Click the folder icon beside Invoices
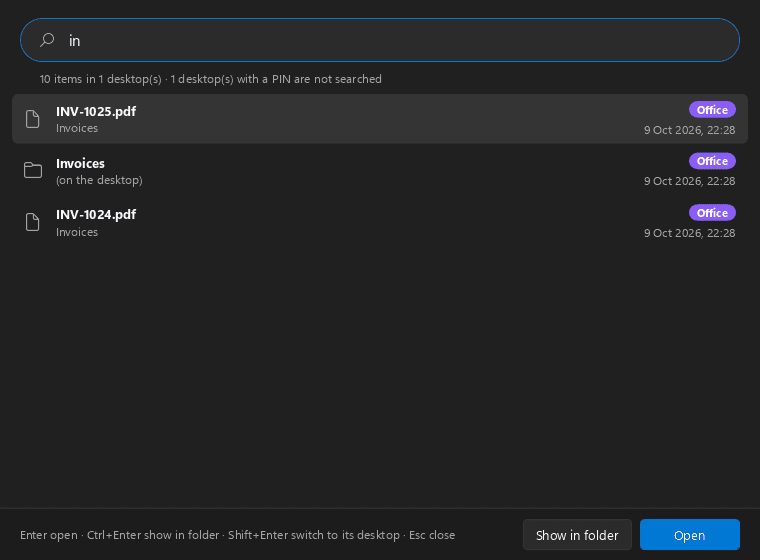Image resolution: width=760 pixels, height=560 pixels. point(33,170)
